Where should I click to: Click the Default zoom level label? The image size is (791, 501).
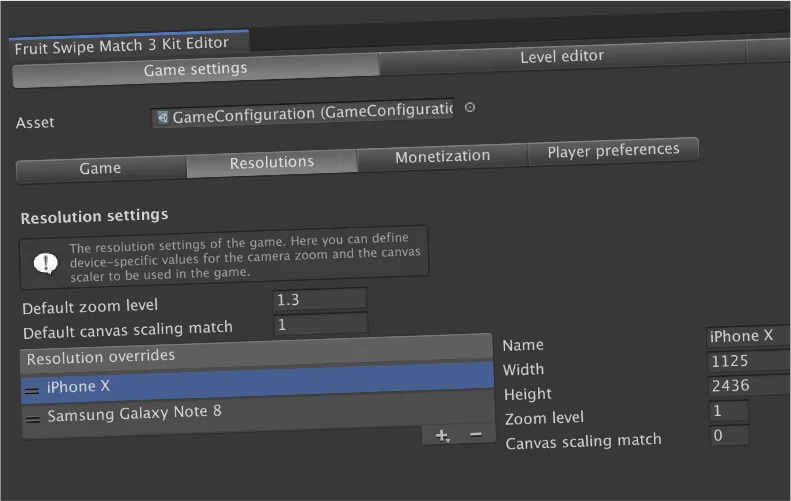click(90, 306)
